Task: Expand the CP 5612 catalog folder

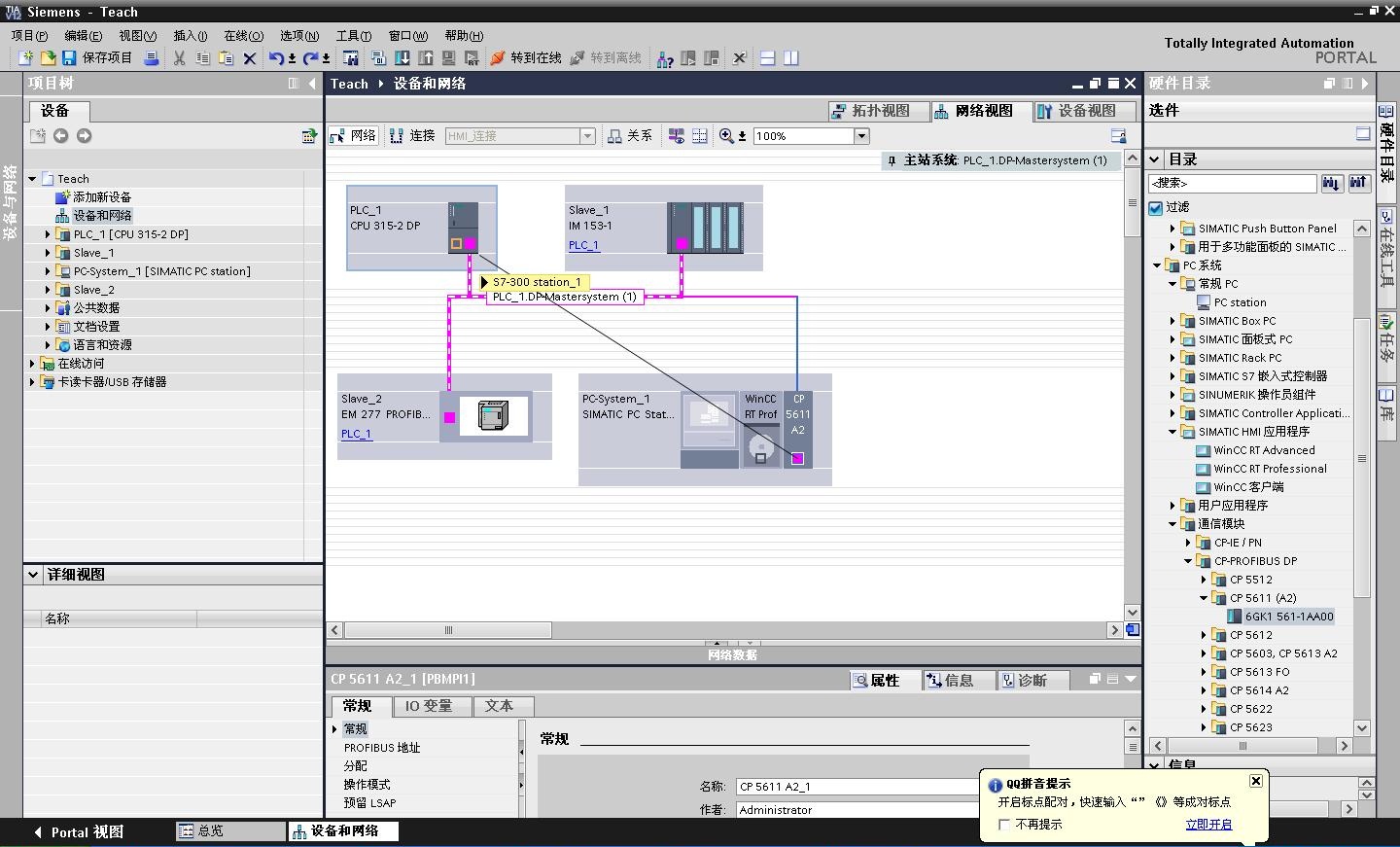Action: (x=1204, y=635)
